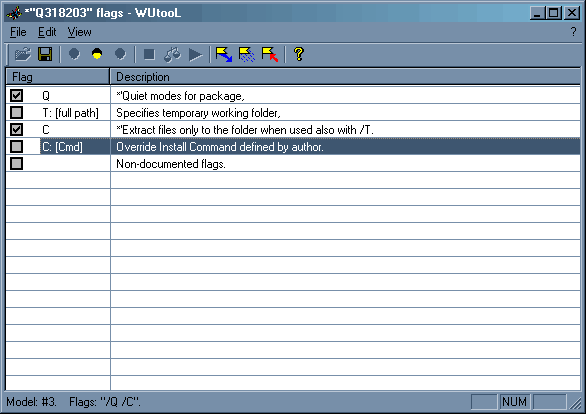Viewport: 586px width, 414px height.
Task: Minimize the WUtooL window
Action: (538, 13)
